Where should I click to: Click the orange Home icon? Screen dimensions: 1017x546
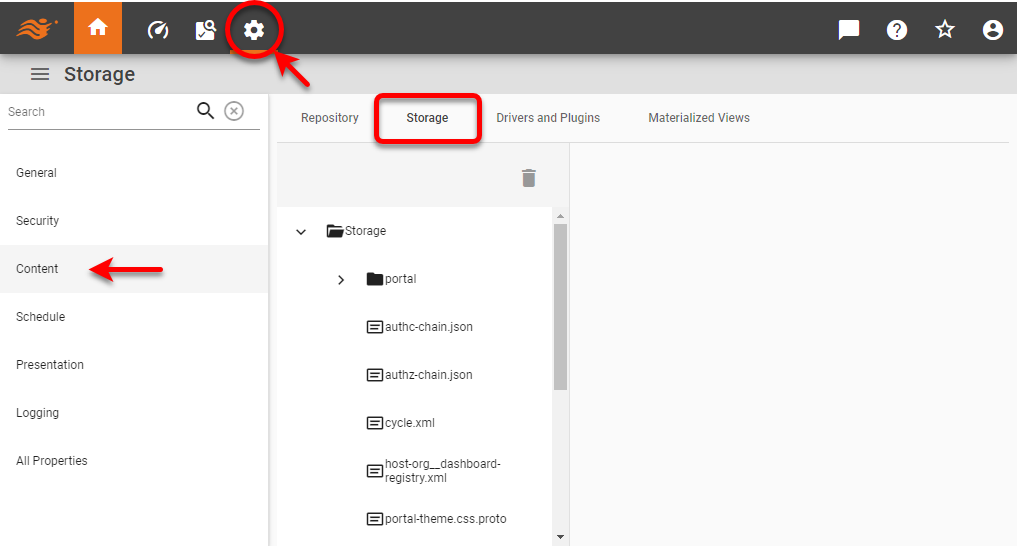pyautogui.click(x=98, y=29)
